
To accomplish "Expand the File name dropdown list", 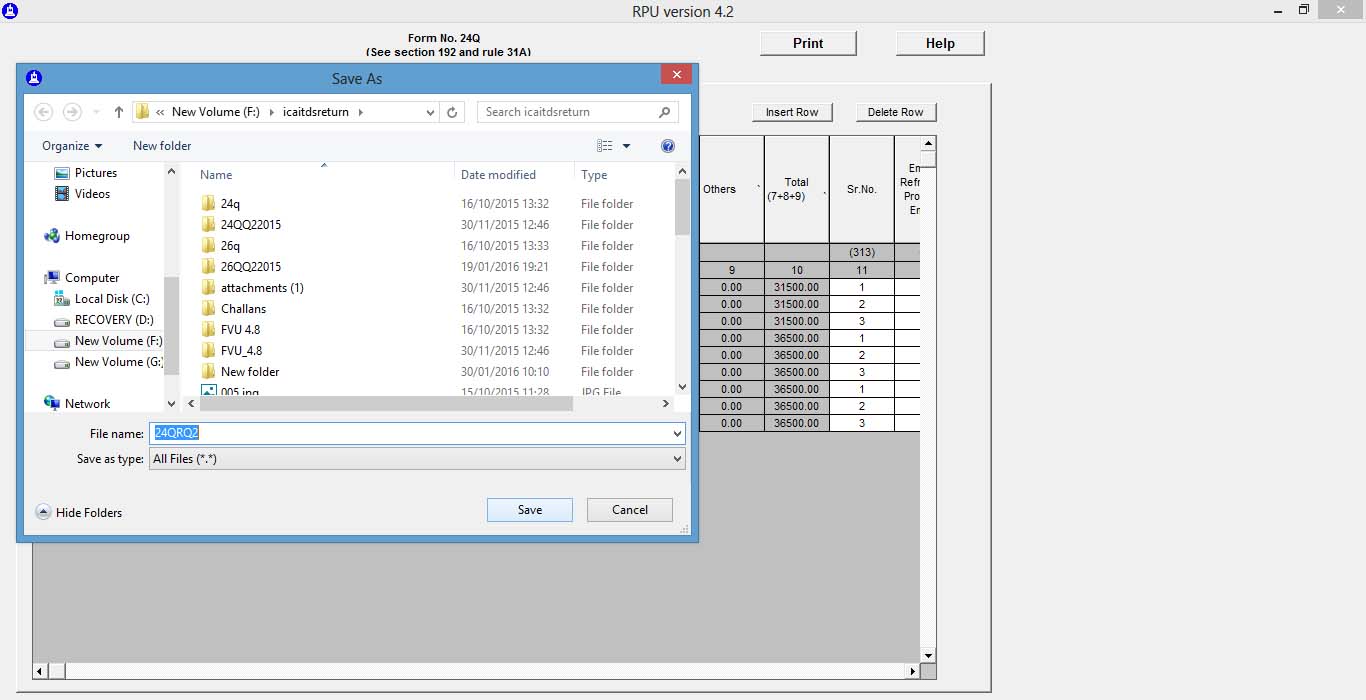I will [678, 434].
